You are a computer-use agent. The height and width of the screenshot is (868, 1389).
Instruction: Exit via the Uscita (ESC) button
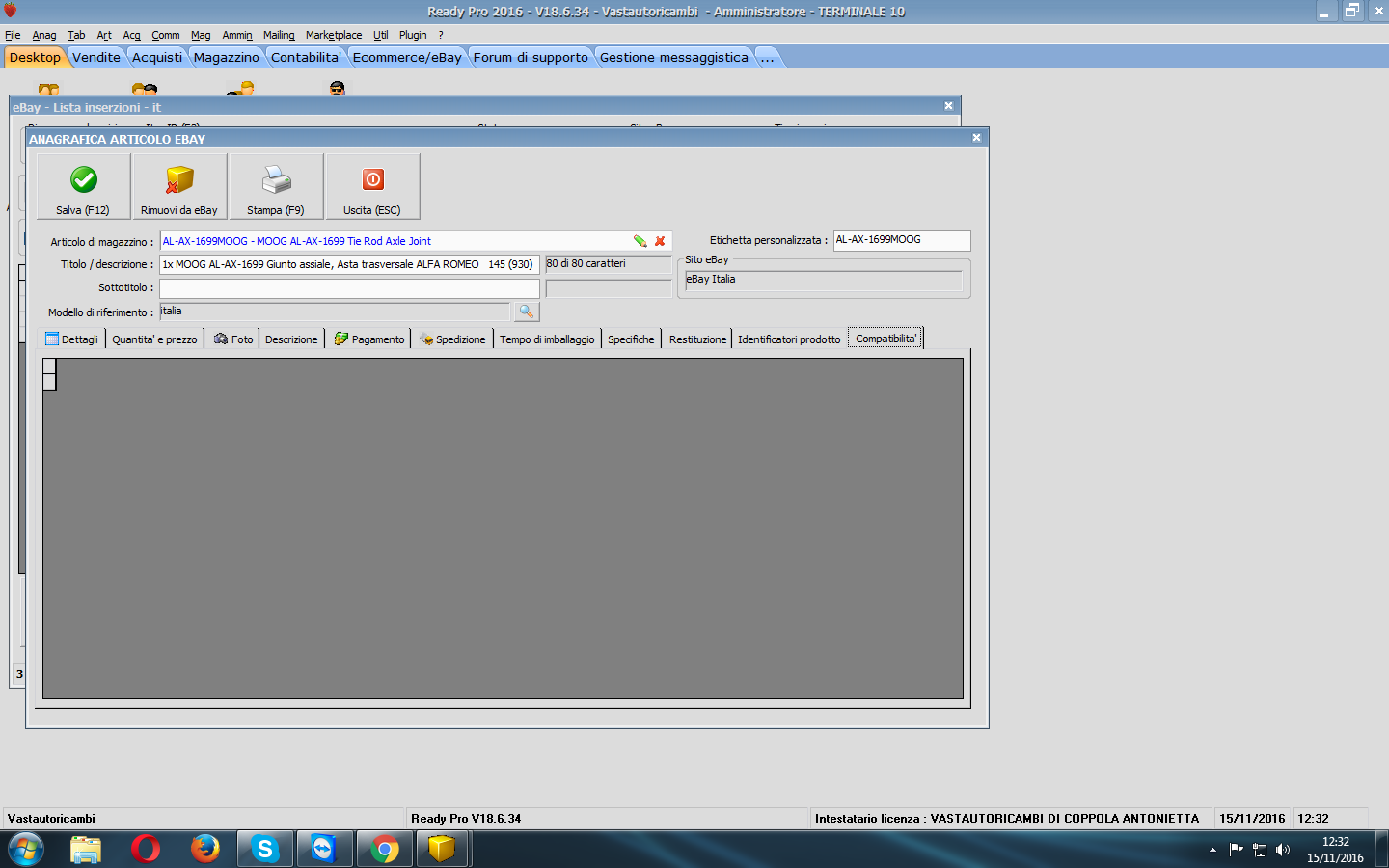372,186
